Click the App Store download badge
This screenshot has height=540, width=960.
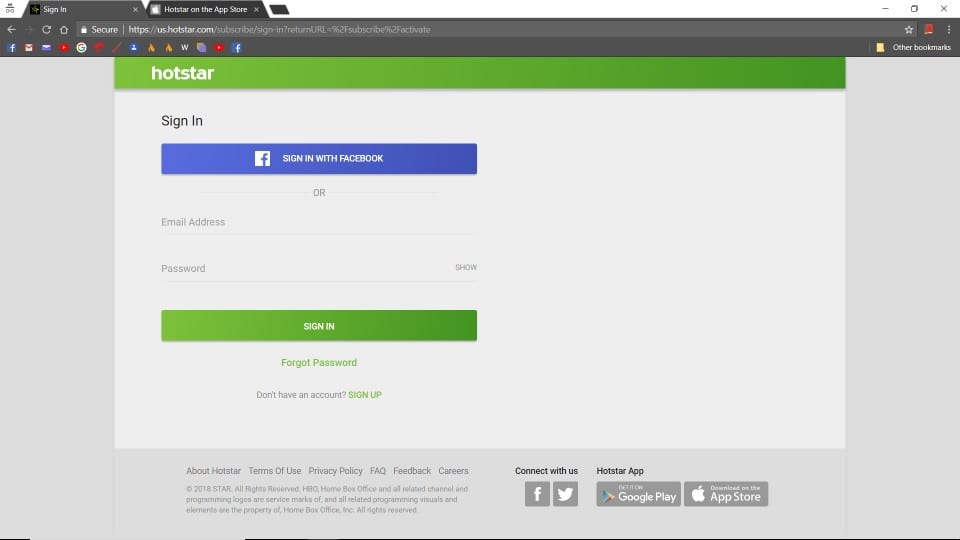click(x=726, y=494)
